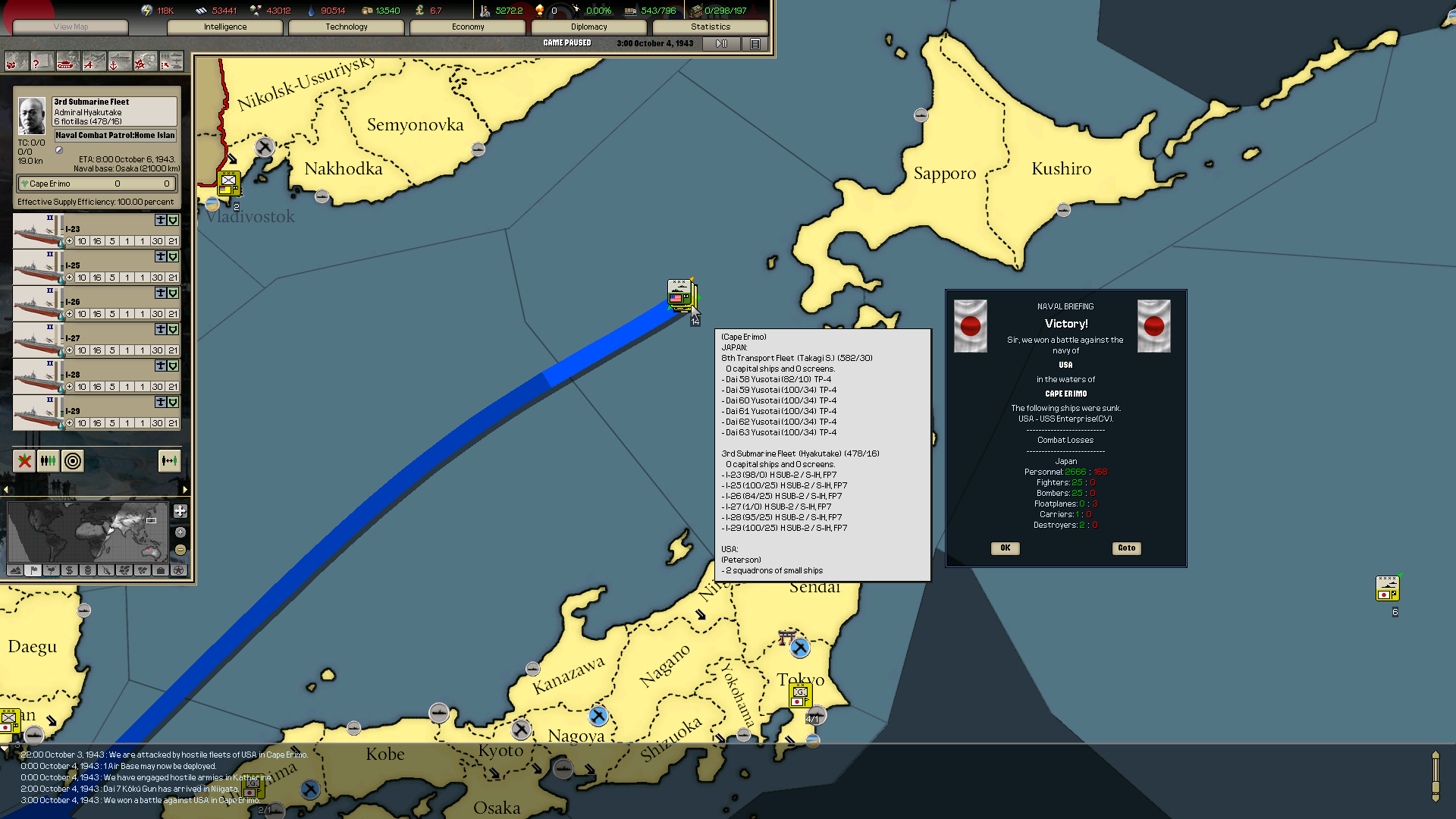Open the game menu list button

point(755,44)
